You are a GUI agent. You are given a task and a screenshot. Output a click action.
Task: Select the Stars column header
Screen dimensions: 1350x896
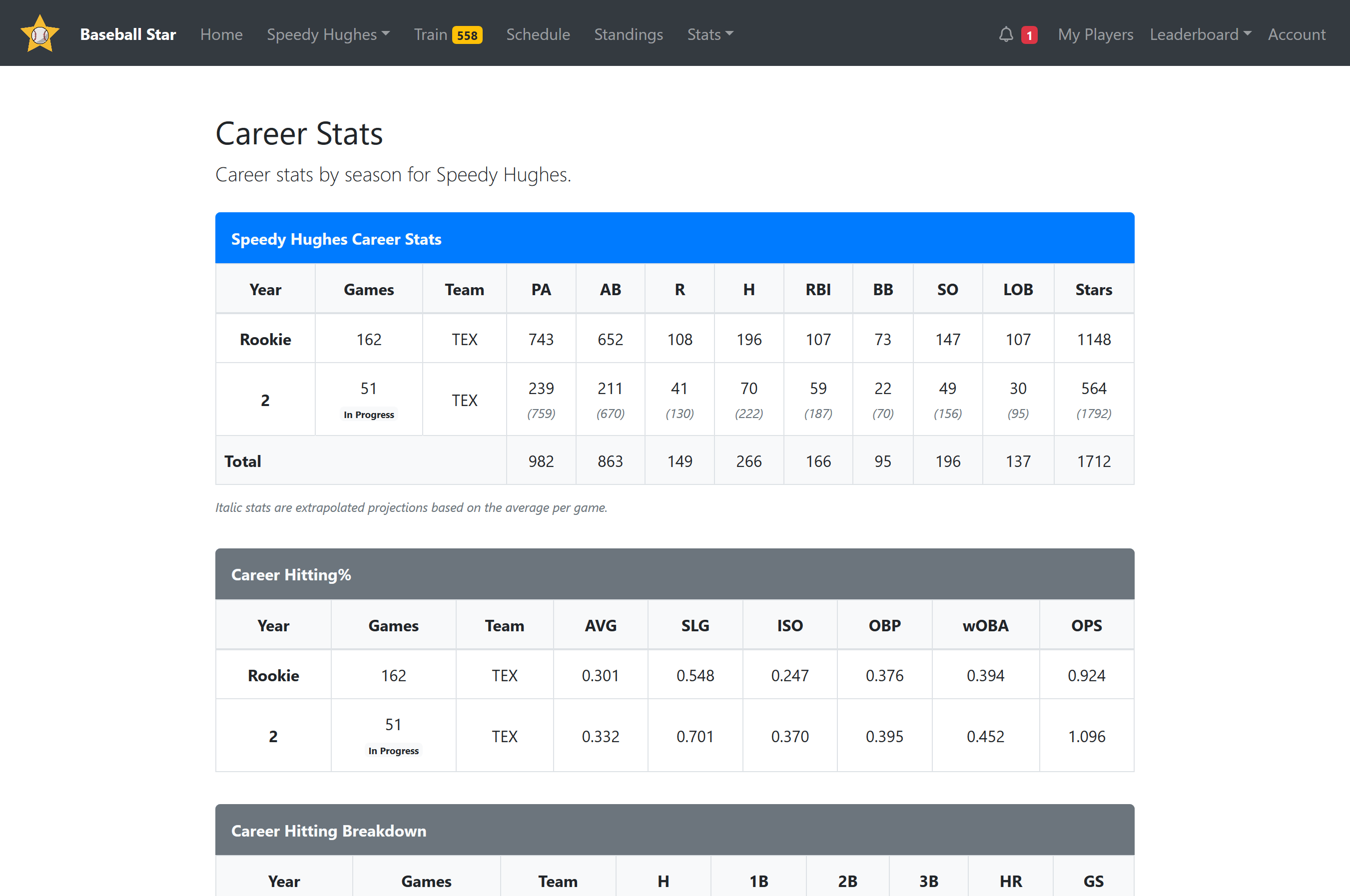1093,289
